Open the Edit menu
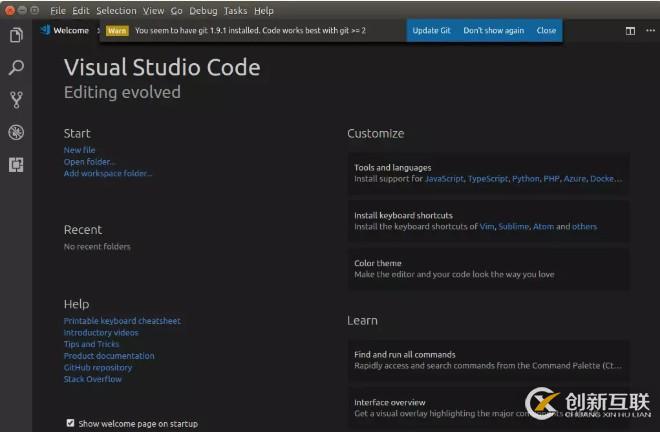This screenshot has height=432, width=660. [x=80, y=11]
